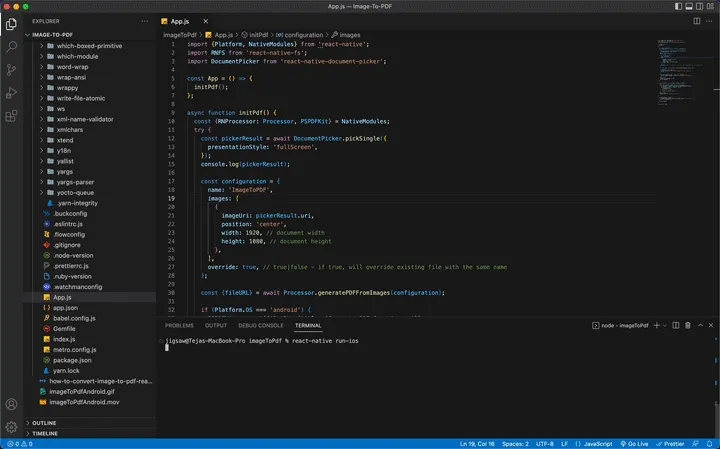Open the Run and Debug view

point(11,93)
